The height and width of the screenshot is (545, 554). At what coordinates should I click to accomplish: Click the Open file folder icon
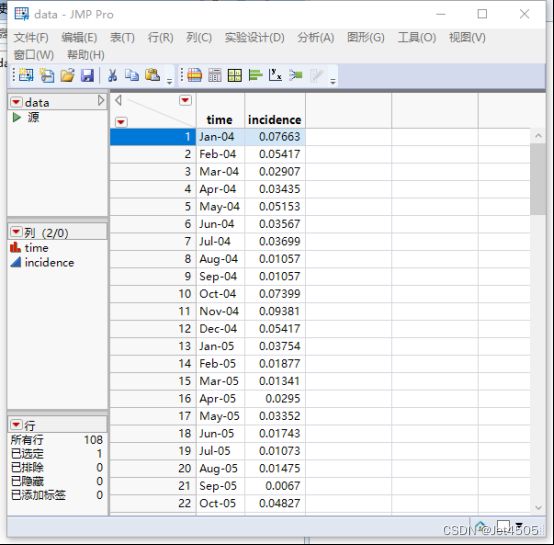pos(67,75)
